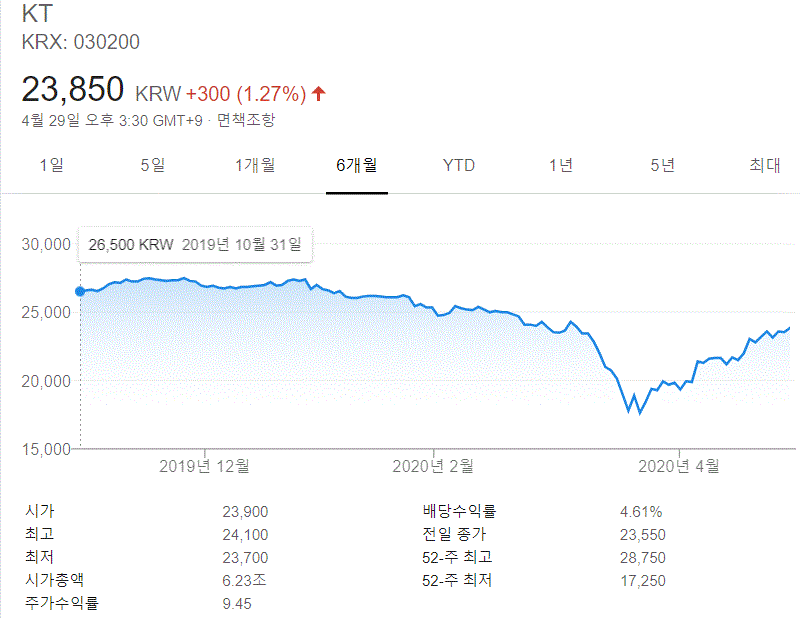The width and height of the screenshot is (800, 618).
Task: Click the red up-arrow price change icon
Action: click(319, 93)
